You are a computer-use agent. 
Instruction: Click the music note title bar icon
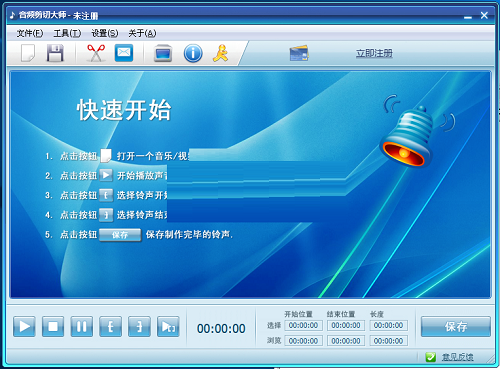pos(12,15)
